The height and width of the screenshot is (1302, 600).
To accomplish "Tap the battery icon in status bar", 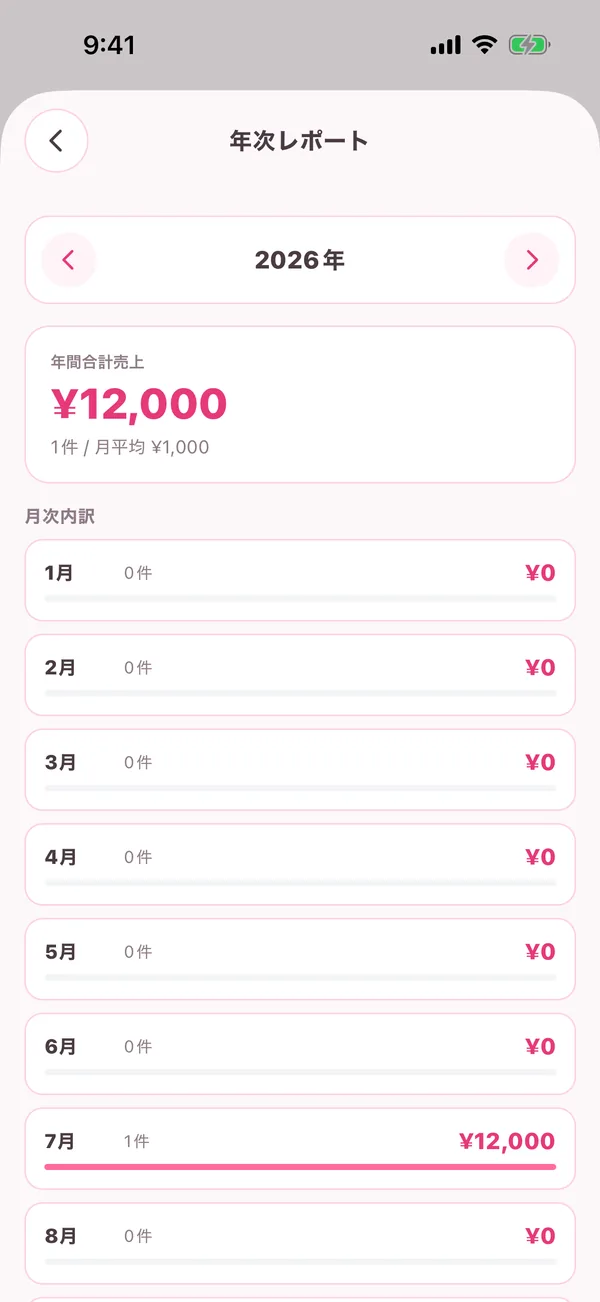I will tap(529, 45).
